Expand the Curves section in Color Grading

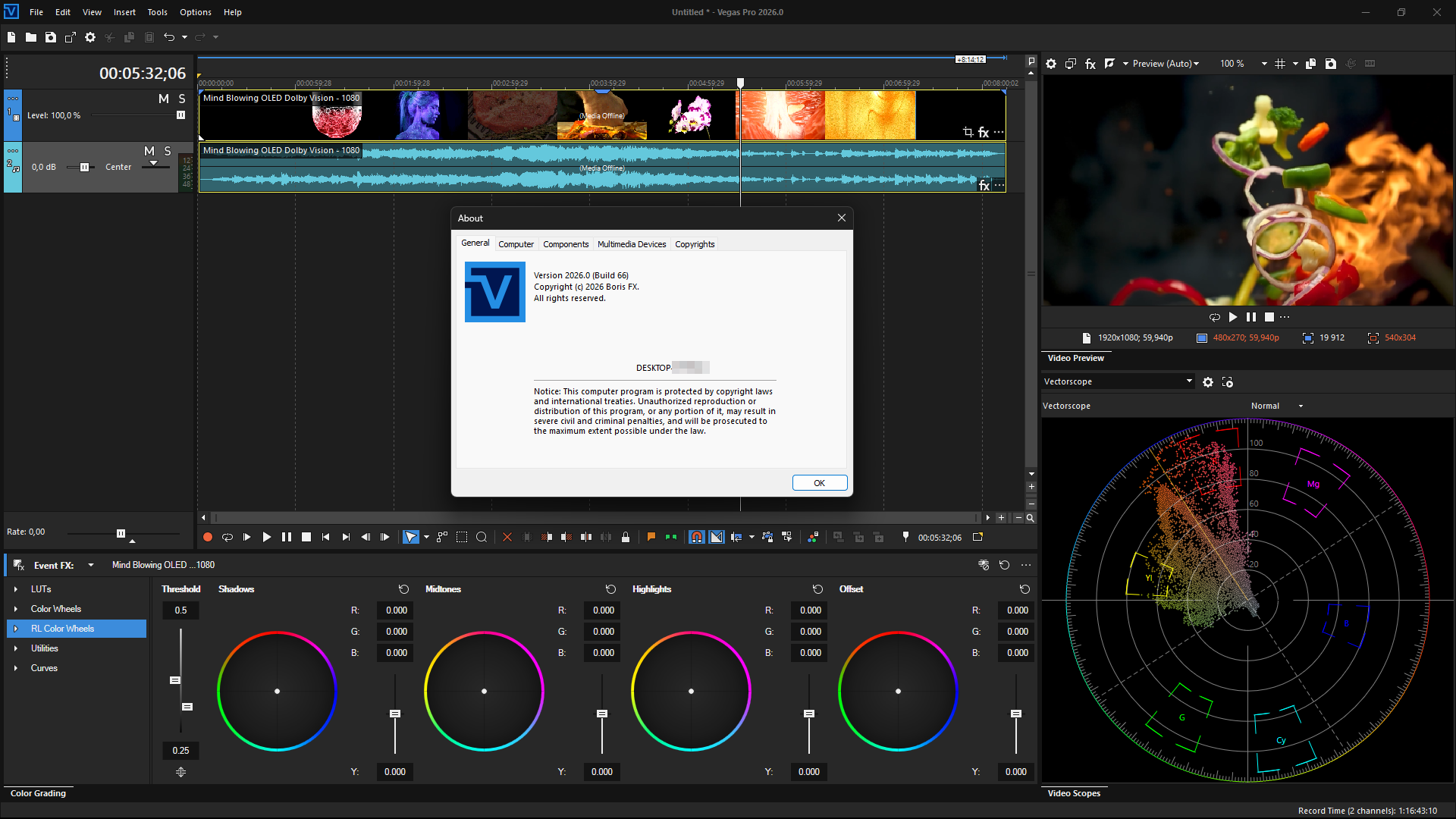[x=16, y=668]
